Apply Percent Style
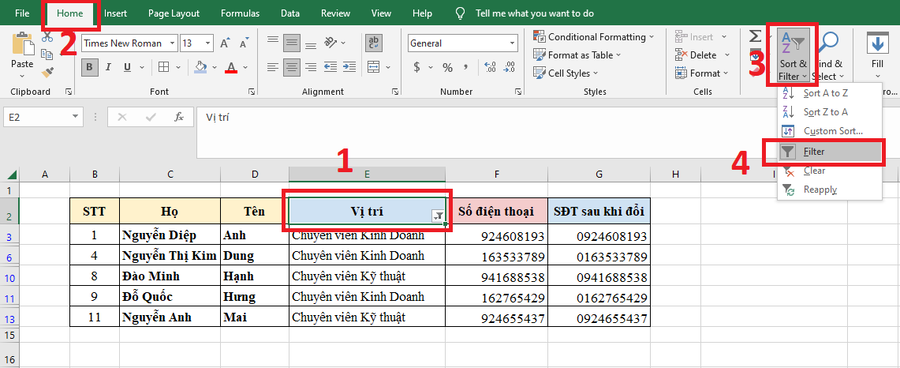This screenshot has width=900, height=368. 448,68
